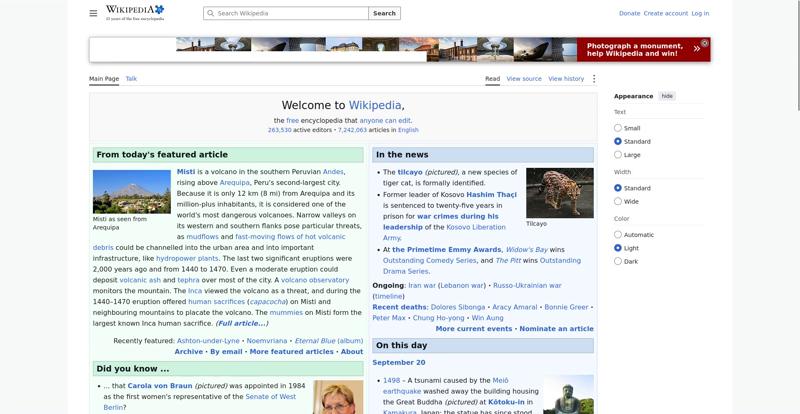The image size is (800, 414).
Task: Open the hydropower plants link
Action: 187,258
